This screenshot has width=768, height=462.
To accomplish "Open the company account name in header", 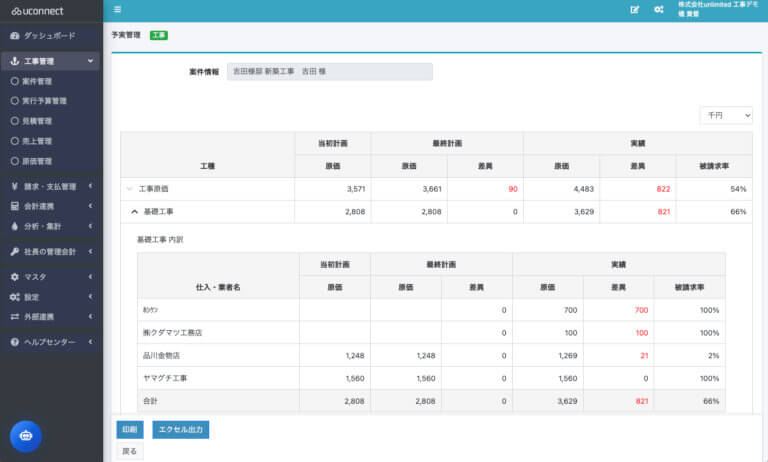I will [718, 9].
